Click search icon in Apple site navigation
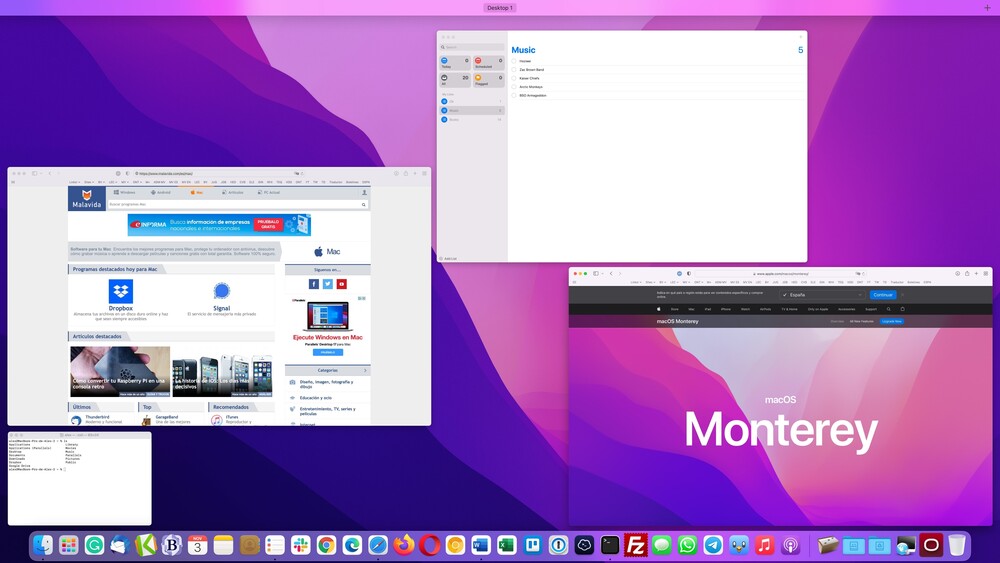The height and width of the screenshot is (563, 1000). point(888,309)
